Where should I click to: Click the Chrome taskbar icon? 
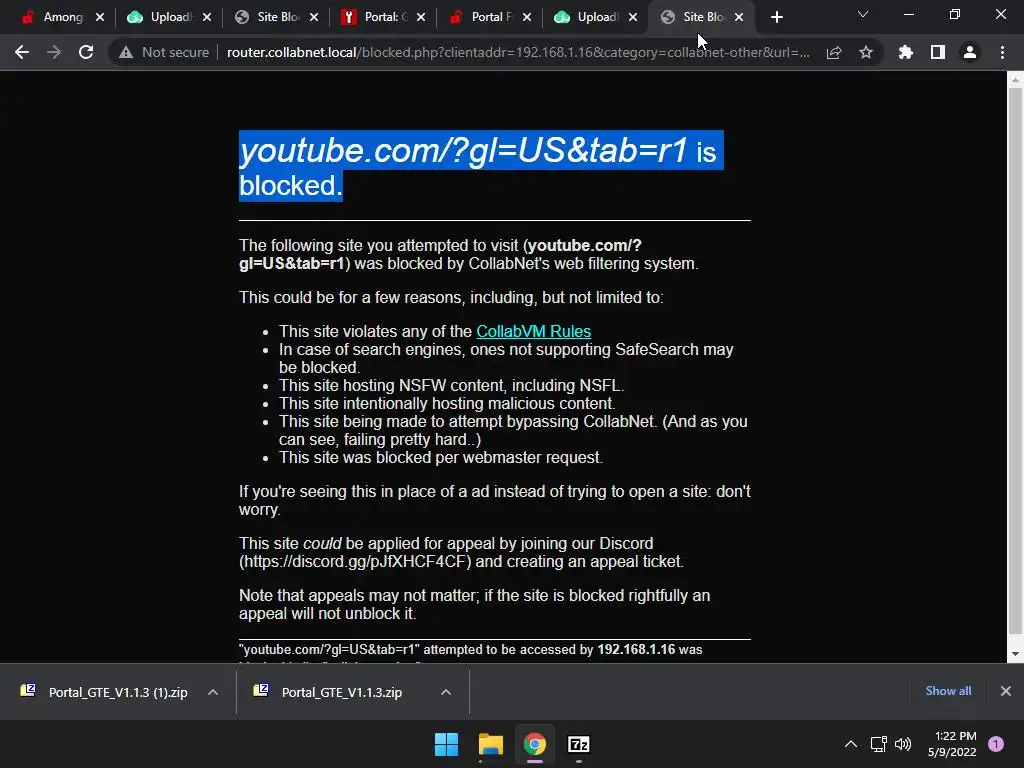[x=534, y=744]
